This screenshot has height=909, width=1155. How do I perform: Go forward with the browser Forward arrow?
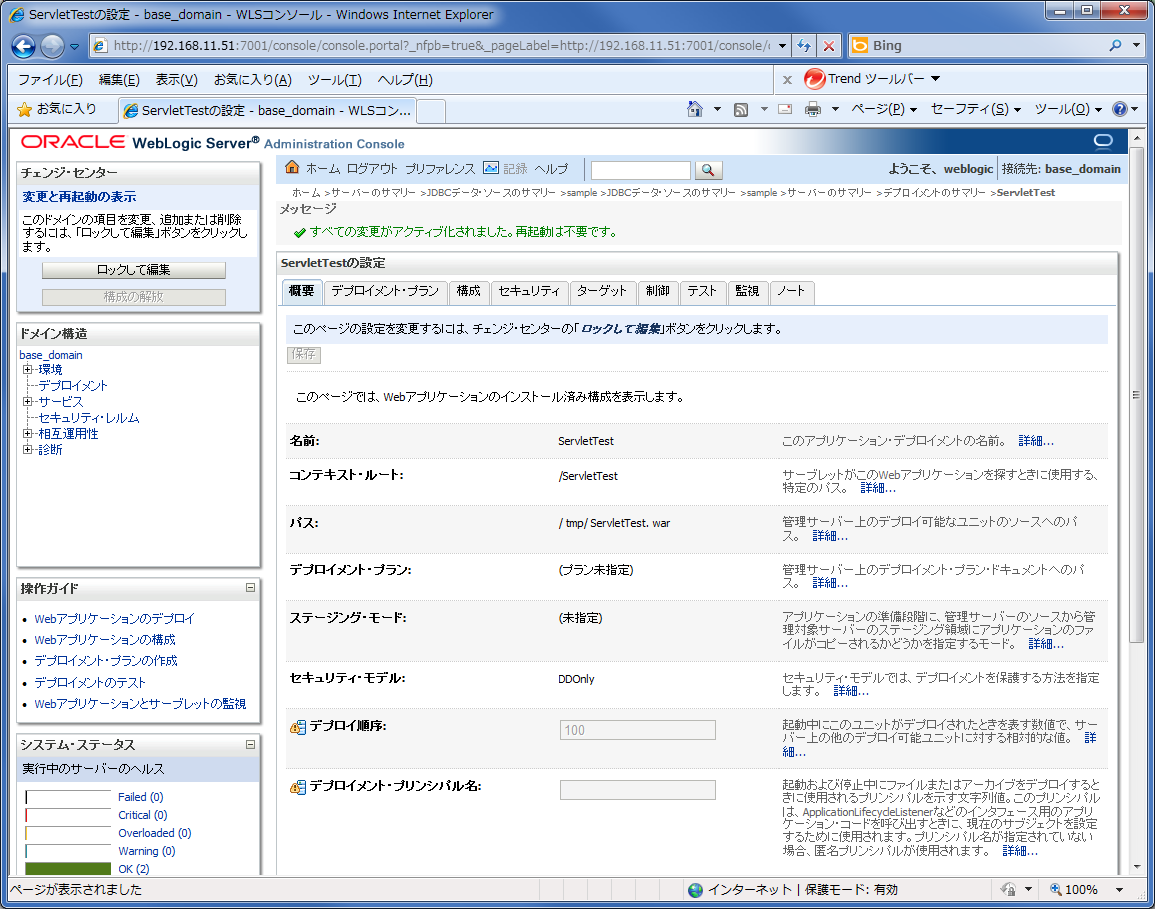[52, 46]
